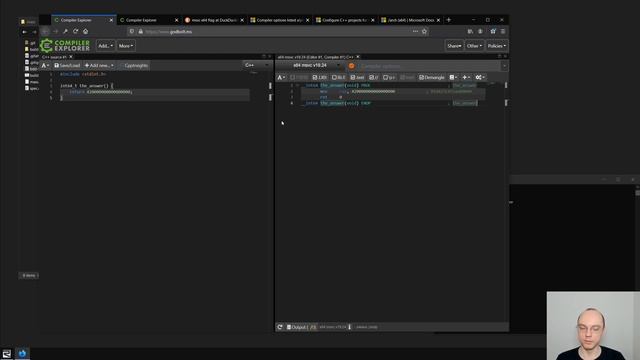Image resolution: width=640 pixels, height=360 pixels.
Task: Bookmark this page with the star icon
Action: [x=424, y=31]
